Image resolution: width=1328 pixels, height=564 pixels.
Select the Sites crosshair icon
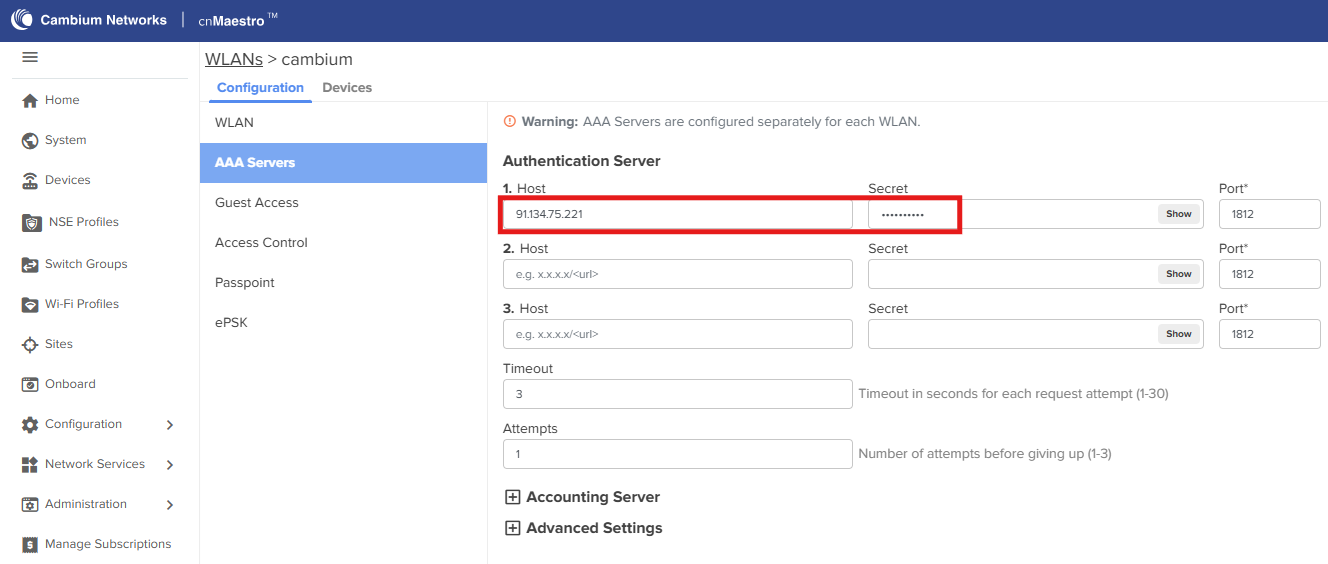pos(30,344)
